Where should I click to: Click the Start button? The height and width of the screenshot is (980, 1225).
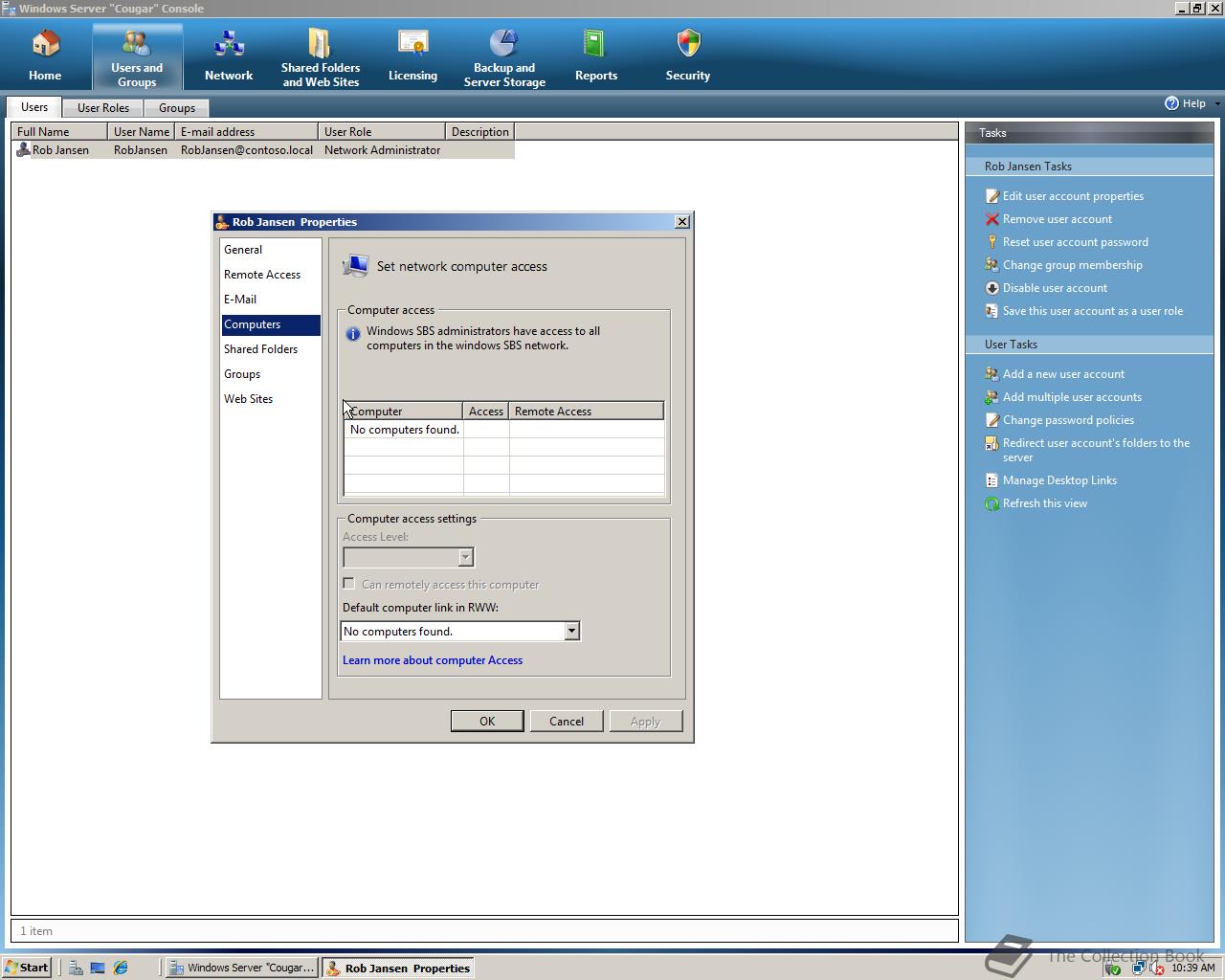27,968
